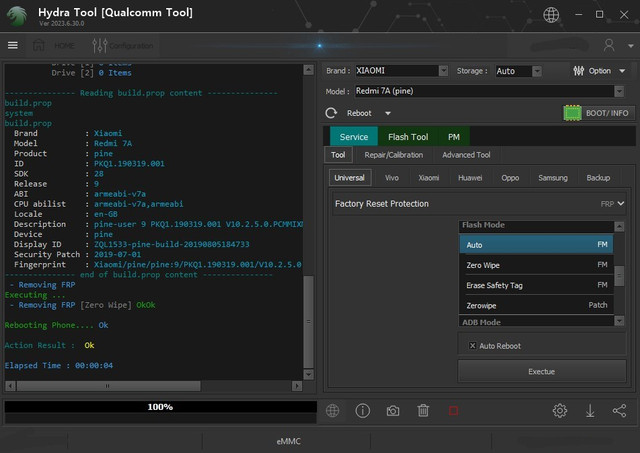
Task: Select Zero Wipe FM entry
Action: [x=536, y=265]
